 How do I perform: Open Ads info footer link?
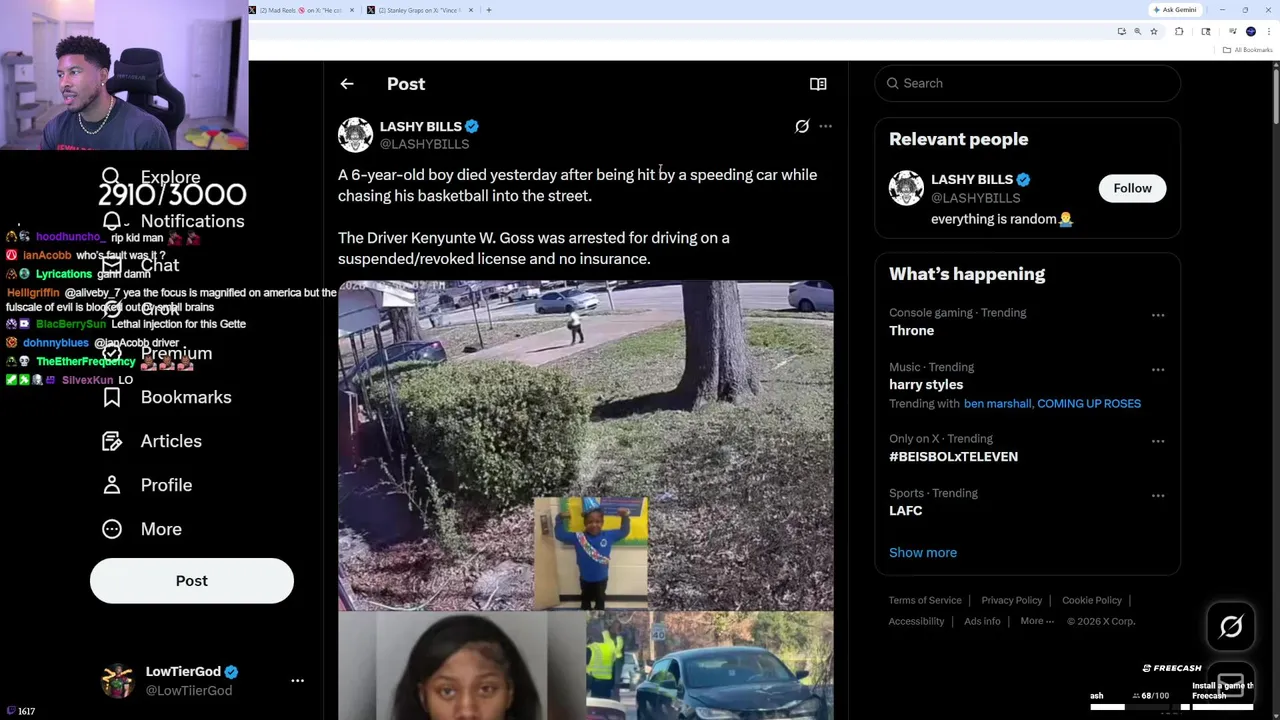pyautogui.click(x=982, y=621)
